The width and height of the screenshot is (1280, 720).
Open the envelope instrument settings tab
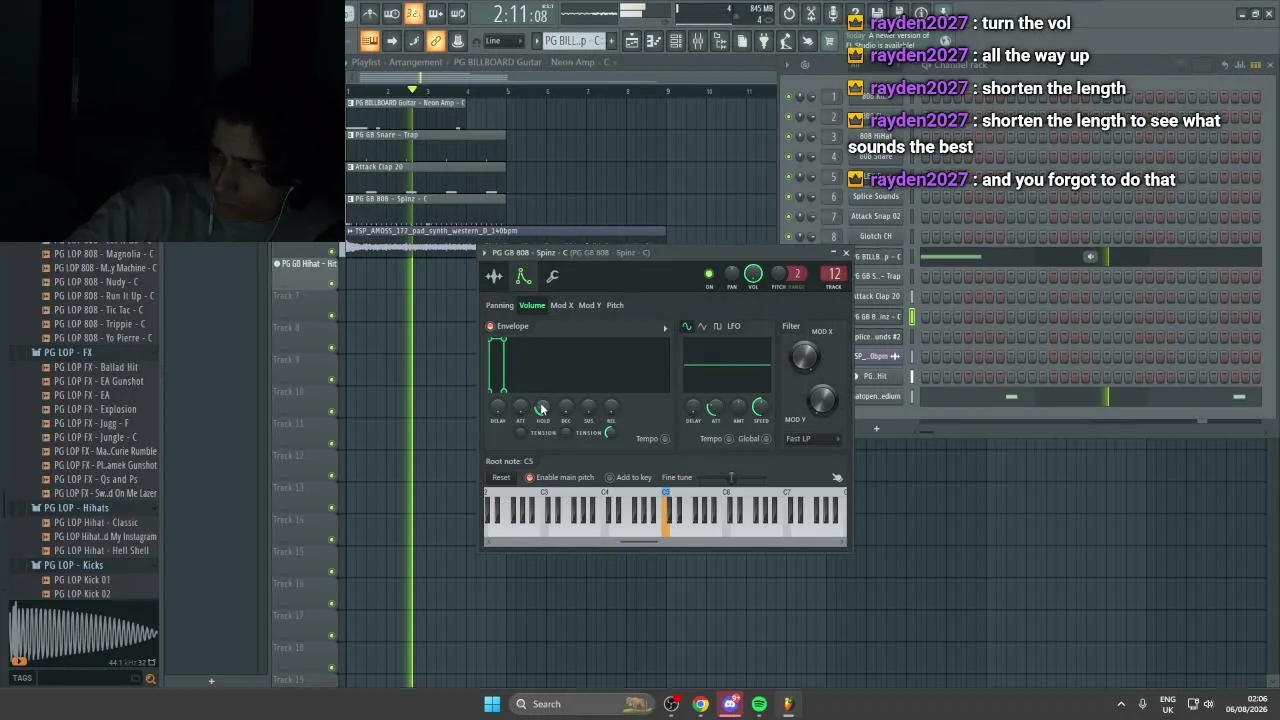(x=523, y=277)
